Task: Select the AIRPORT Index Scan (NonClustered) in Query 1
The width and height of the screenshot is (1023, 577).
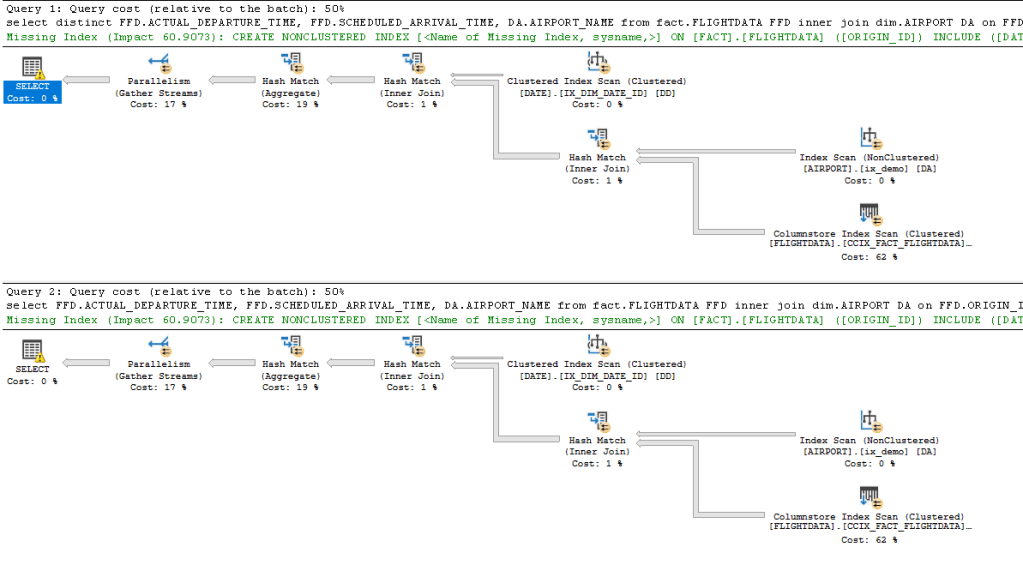Action: [x=868, y=139]
